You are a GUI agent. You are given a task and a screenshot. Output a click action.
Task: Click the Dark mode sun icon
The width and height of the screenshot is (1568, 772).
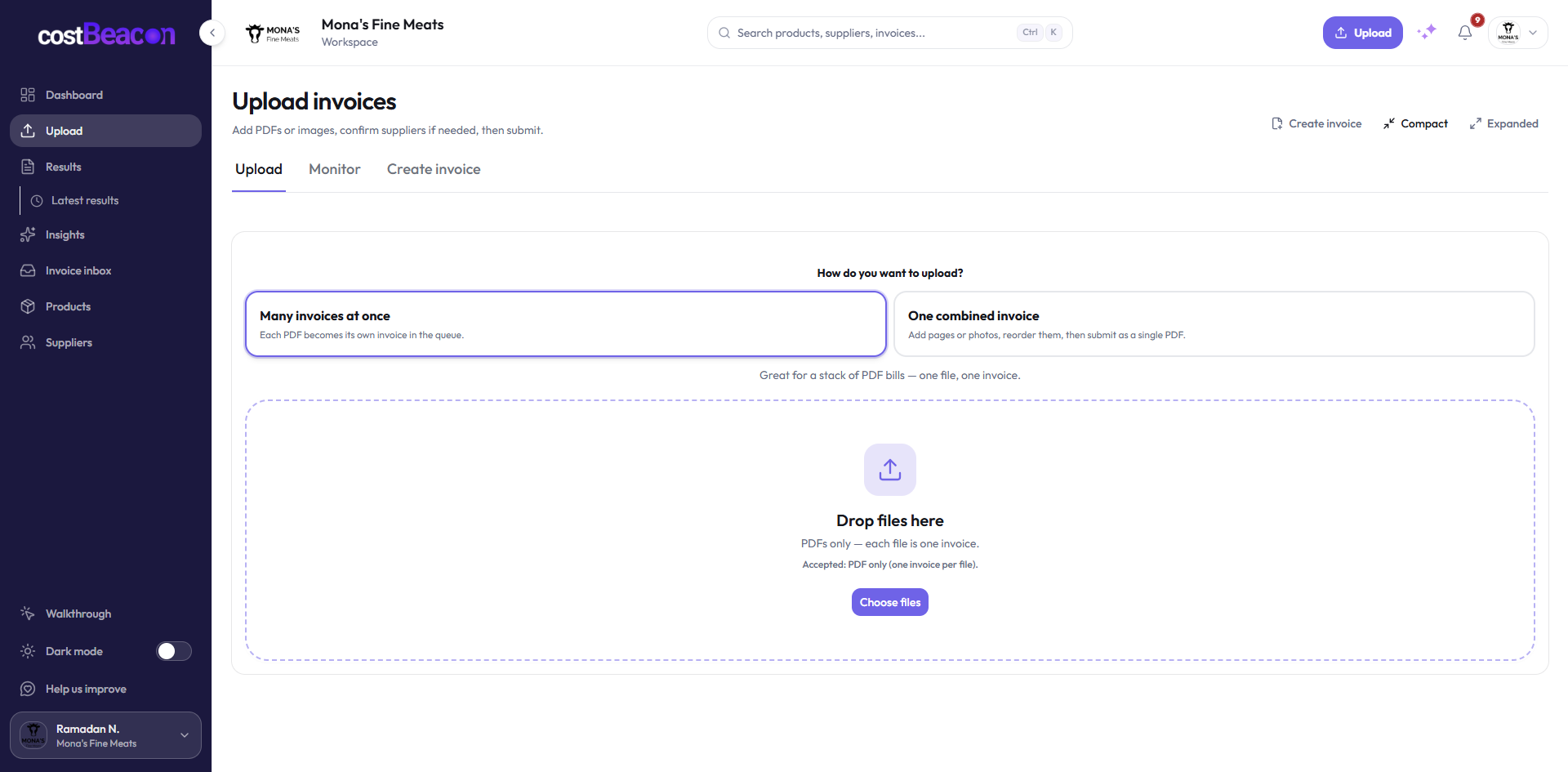(x=28, y=651)
